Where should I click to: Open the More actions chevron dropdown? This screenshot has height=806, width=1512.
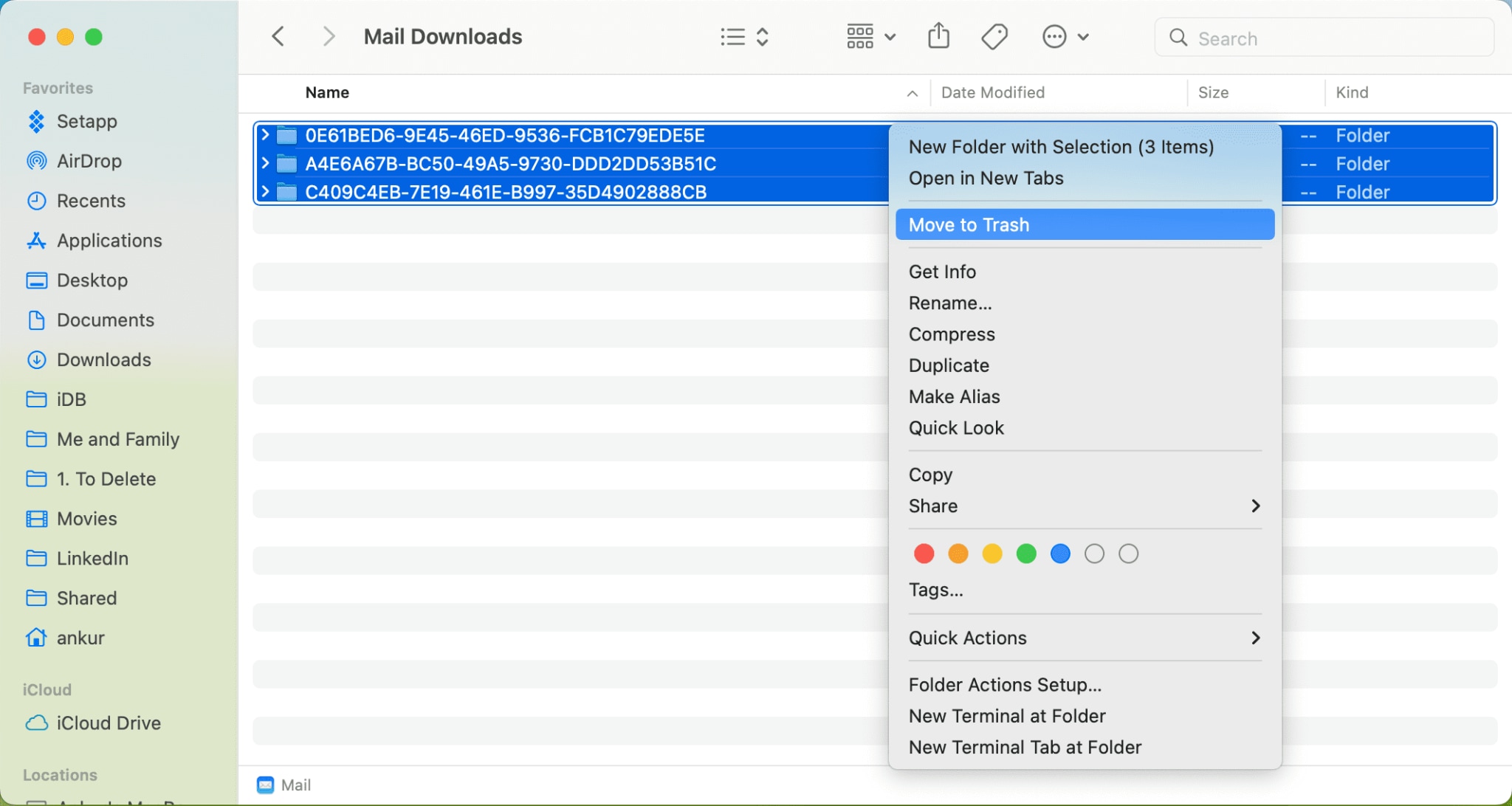tap(1083, 36)
